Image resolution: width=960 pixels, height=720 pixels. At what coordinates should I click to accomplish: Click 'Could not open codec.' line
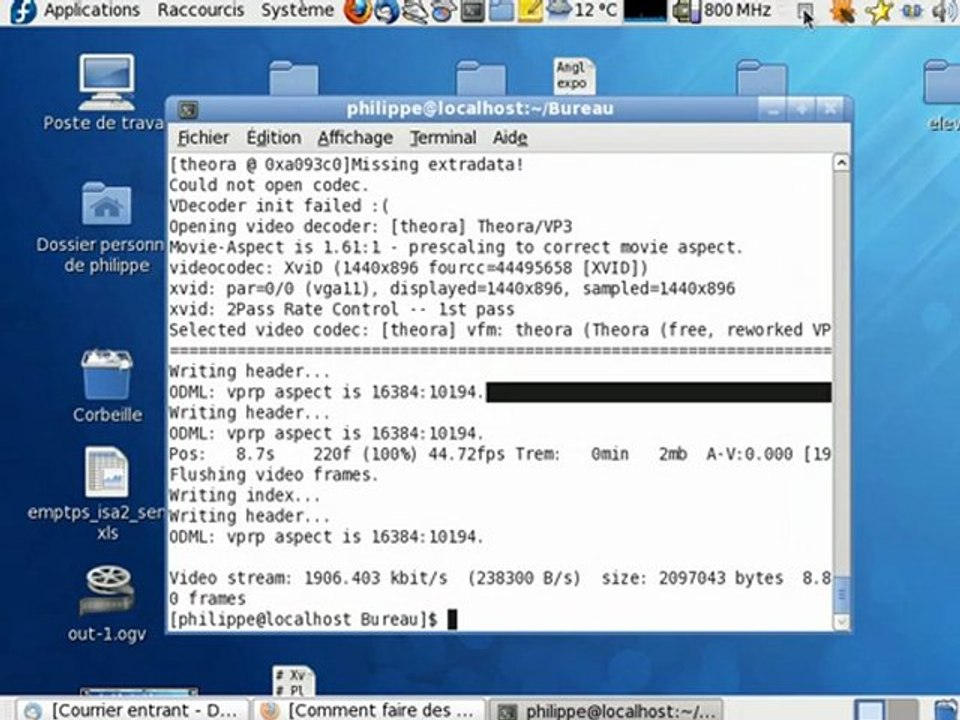pyautogui.click(x=269, y=185)
